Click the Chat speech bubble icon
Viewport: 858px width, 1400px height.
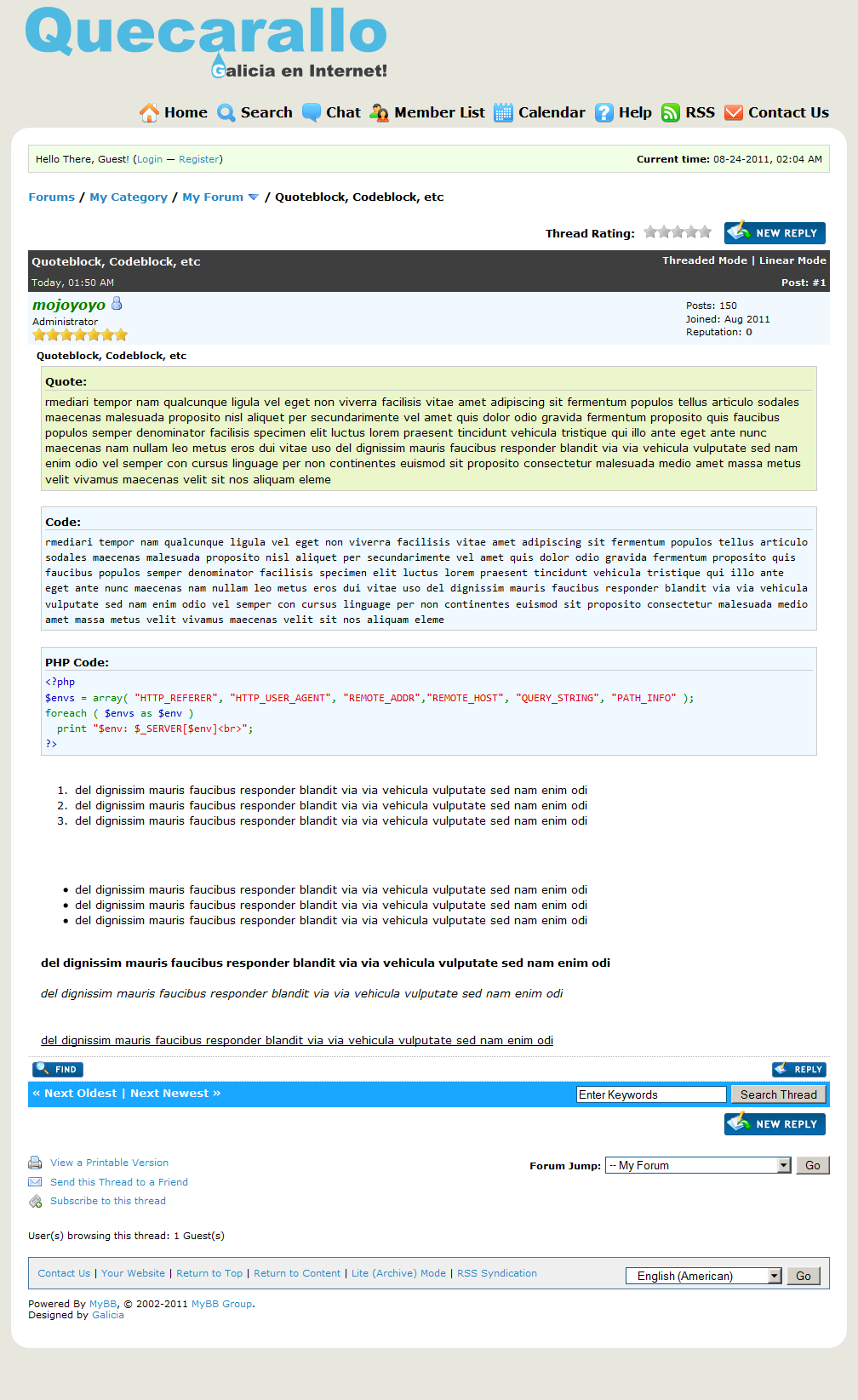[312, 112]
